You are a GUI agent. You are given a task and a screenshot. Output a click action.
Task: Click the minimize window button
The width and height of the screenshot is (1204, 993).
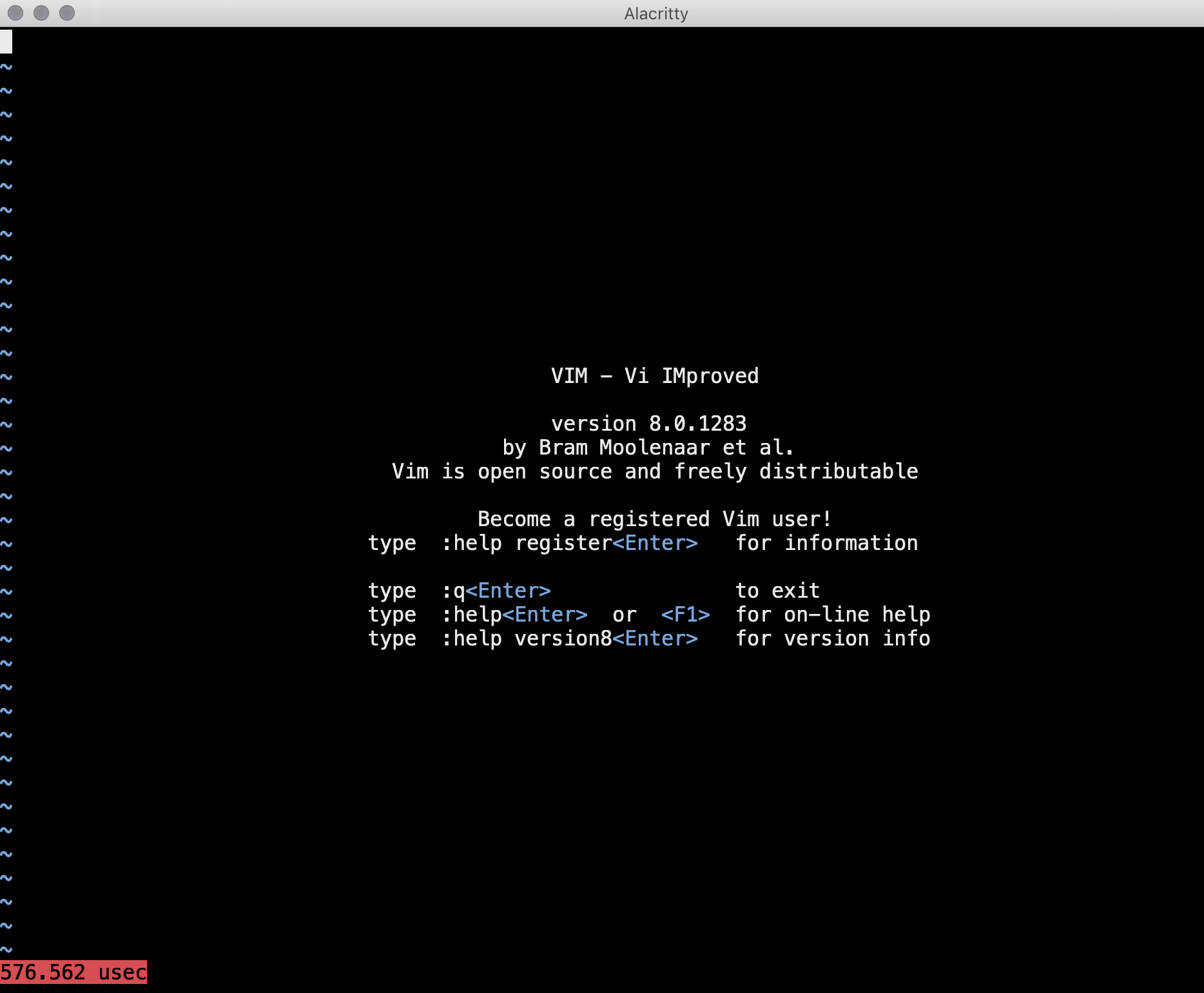click(41, 13)
